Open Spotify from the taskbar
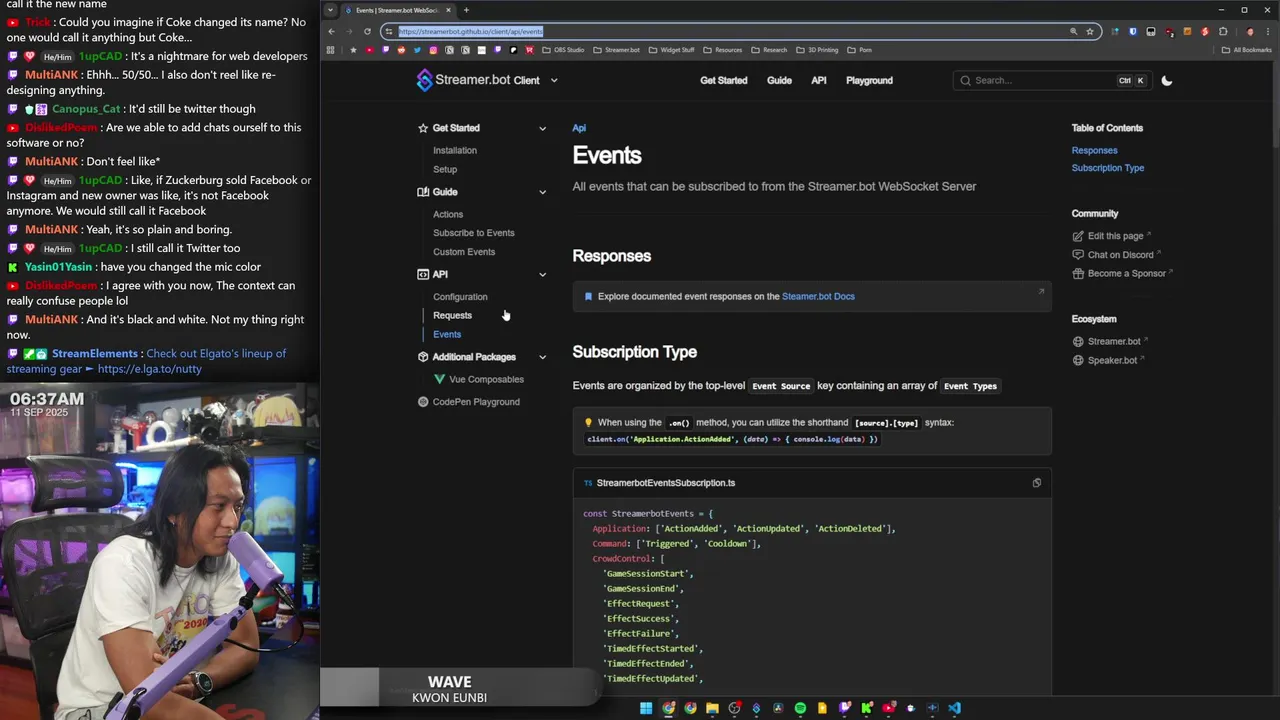 coord(800,708)
